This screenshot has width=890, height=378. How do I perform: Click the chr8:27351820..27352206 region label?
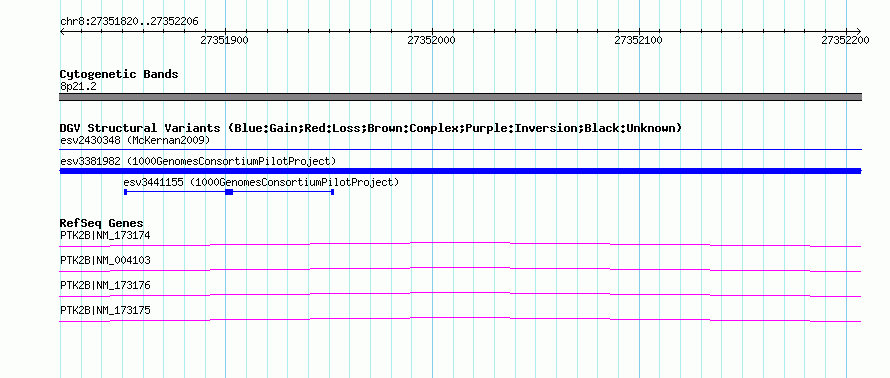[129, 21]
